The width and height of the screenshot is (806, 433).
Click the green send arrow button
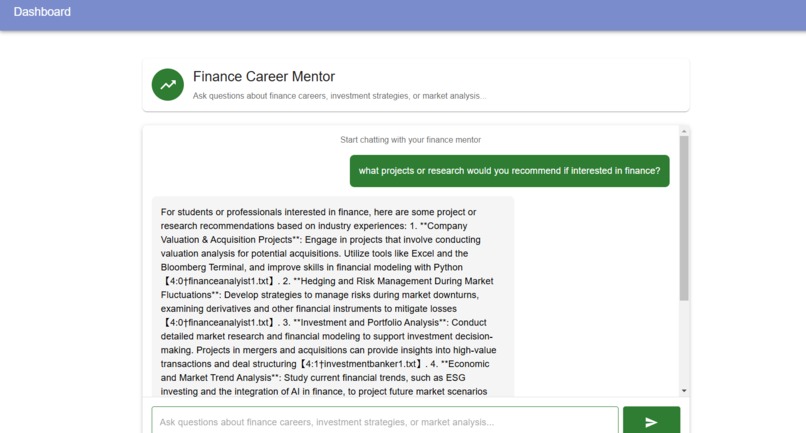tap(651, 420)
